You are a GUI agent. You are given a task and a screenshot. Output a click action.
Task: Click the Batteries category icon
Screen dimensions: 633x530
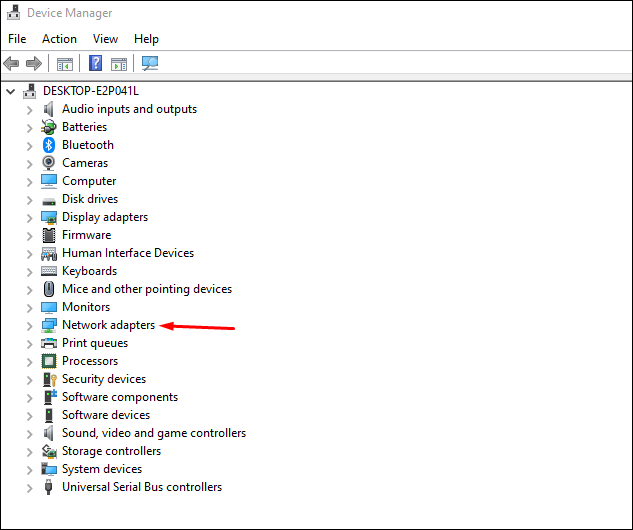[x=49, y=127]
